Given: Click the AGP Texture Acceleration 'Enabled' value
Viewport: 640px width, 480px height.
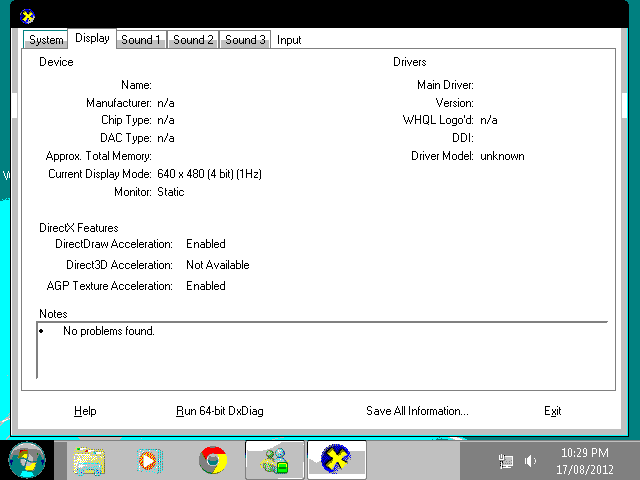Looking at the screenshot, I should tap(206, 286).
